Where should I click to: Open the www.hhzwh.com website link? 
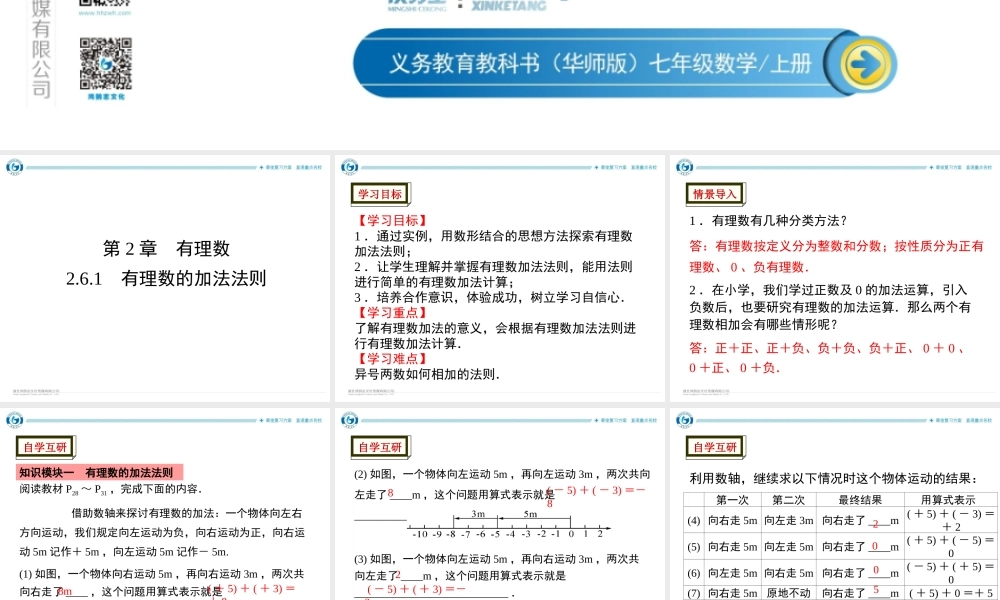tap(105, 14)
